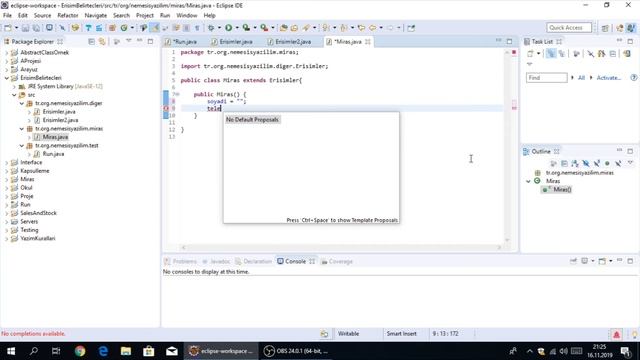Select Run.java in Package Explorer
The height and width of the screenshot is (360, 640).
tap(53, 154)
